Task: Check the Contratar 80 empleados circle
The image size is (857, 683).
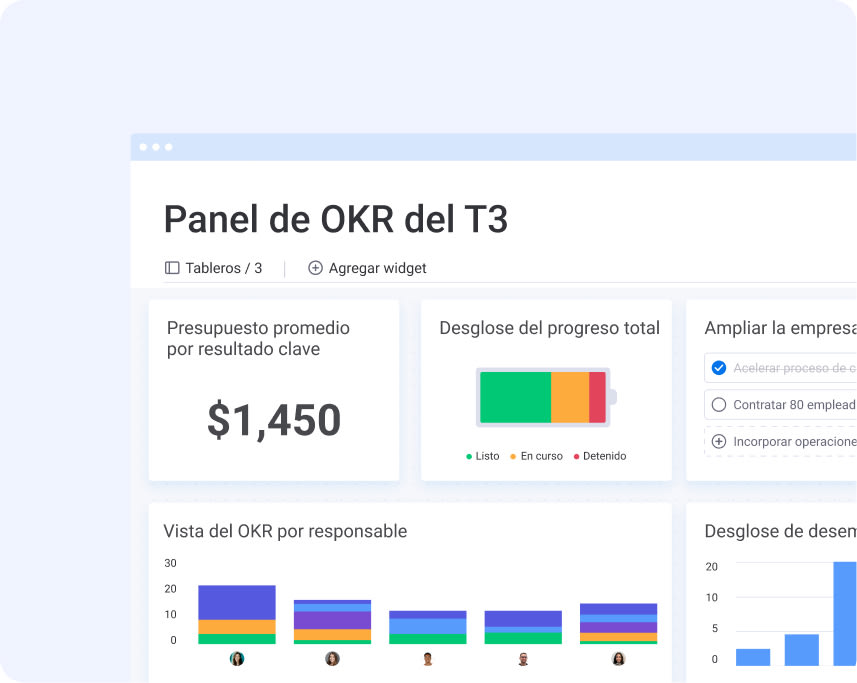Action: tap(719, 404)
